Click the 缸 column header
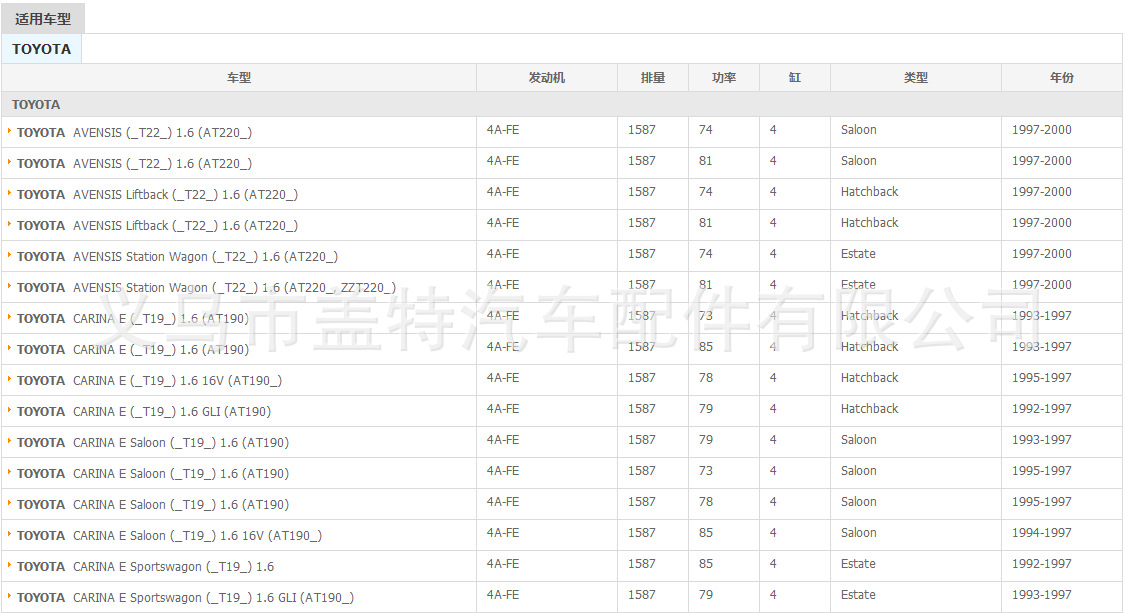1134x613 pixels. 795,77
